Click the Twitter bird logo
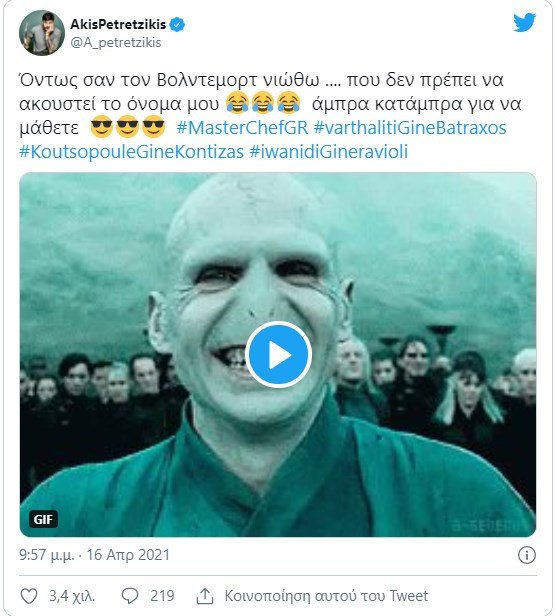The image size is (556, 616). [x=525, y=22]
